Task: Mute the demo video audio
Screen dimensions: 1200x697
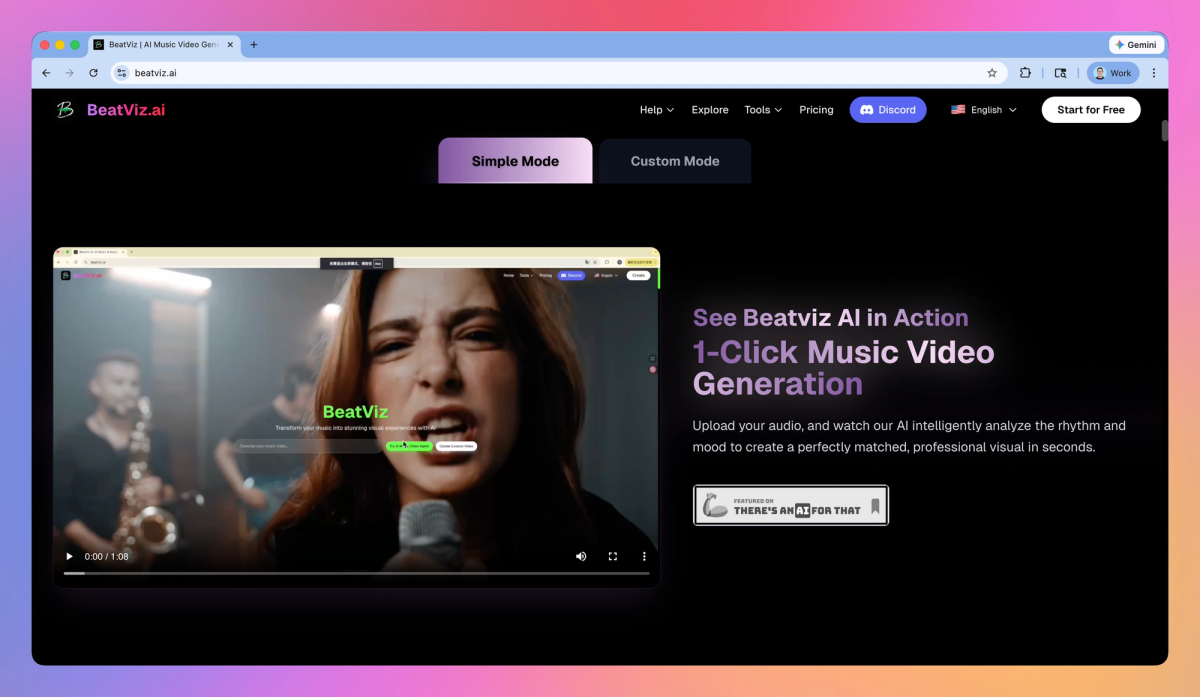Action: pyautogui.click(x=581, y=556)
